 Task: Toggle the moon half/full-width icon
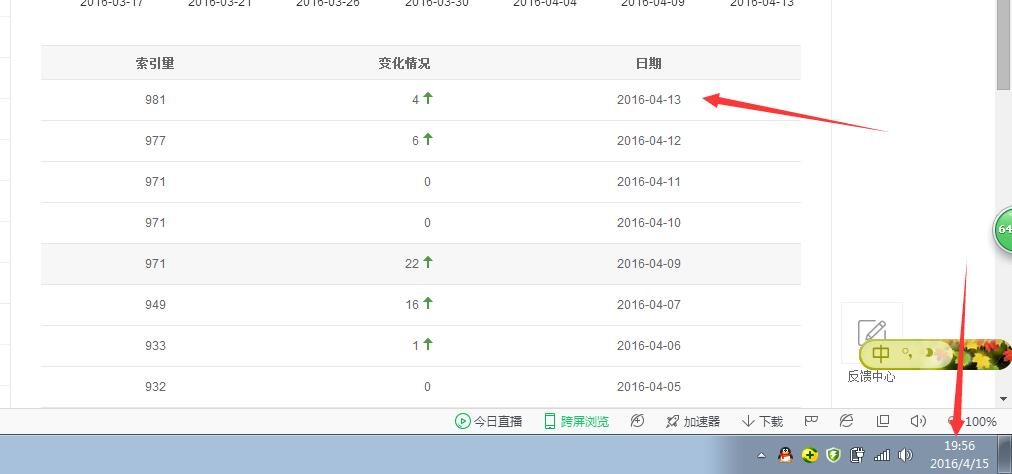928,353
